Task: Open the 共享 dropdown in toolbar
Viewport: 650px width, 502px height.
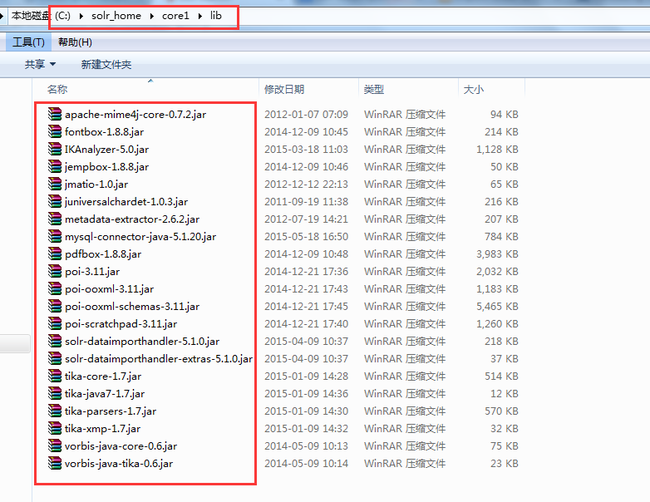Action: (x=40, y=64)
